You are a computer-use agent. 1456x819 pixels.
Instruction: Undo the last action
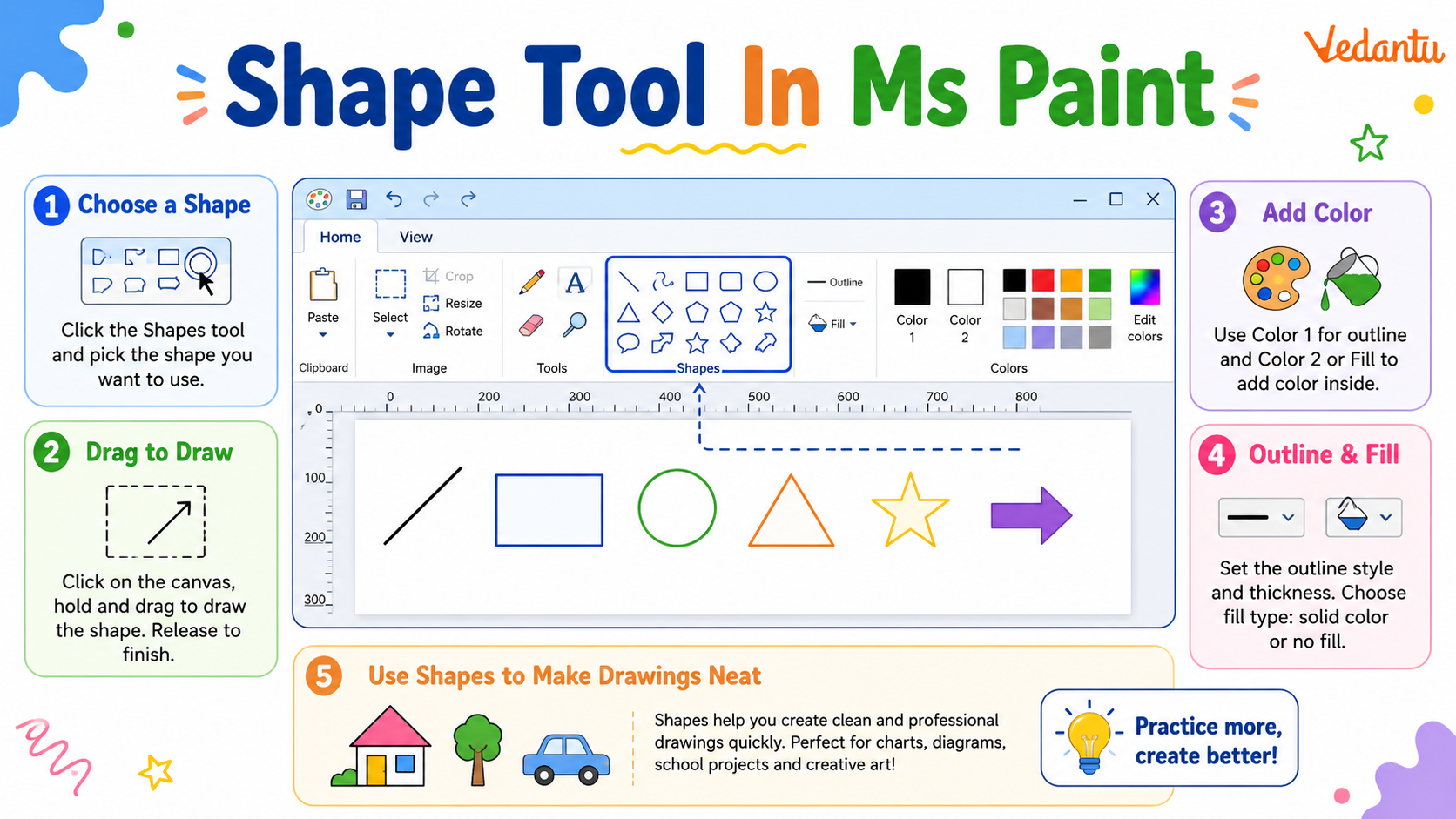(x=394, y=199)
